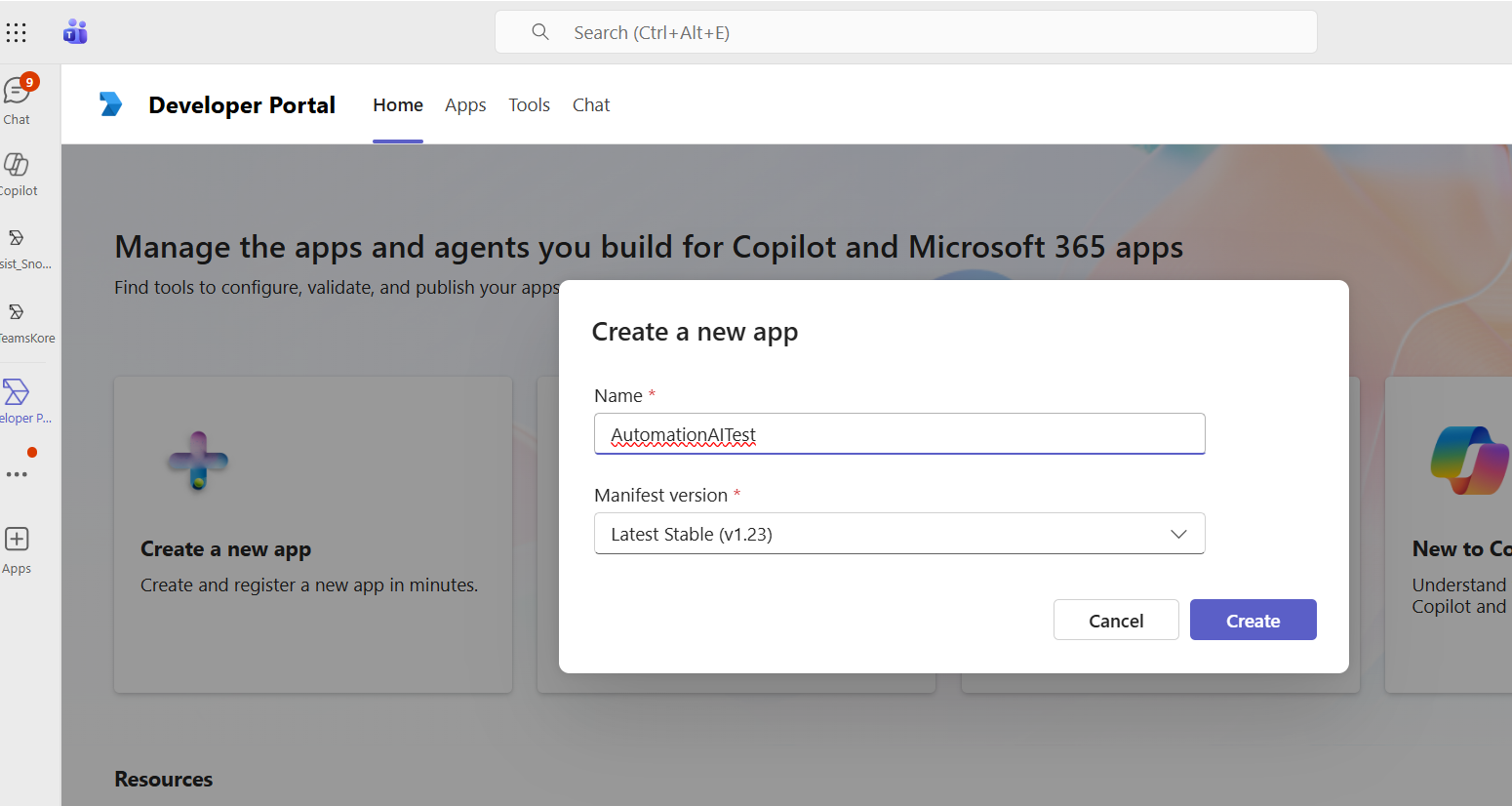Open the TeamsKore sidebar app
This screenshot has height=806, width=1512.
[17, 322]
